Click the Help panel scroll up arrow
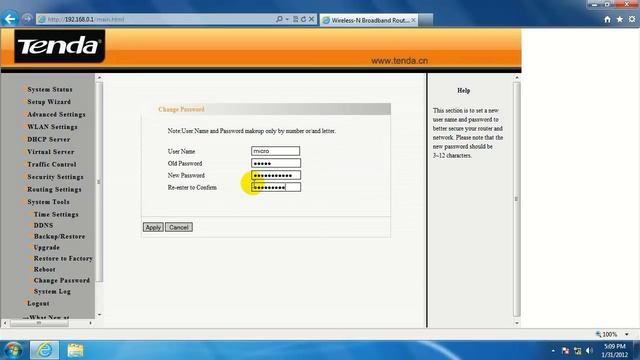Screen dimensions: 640x360 (x=517, y=78)
